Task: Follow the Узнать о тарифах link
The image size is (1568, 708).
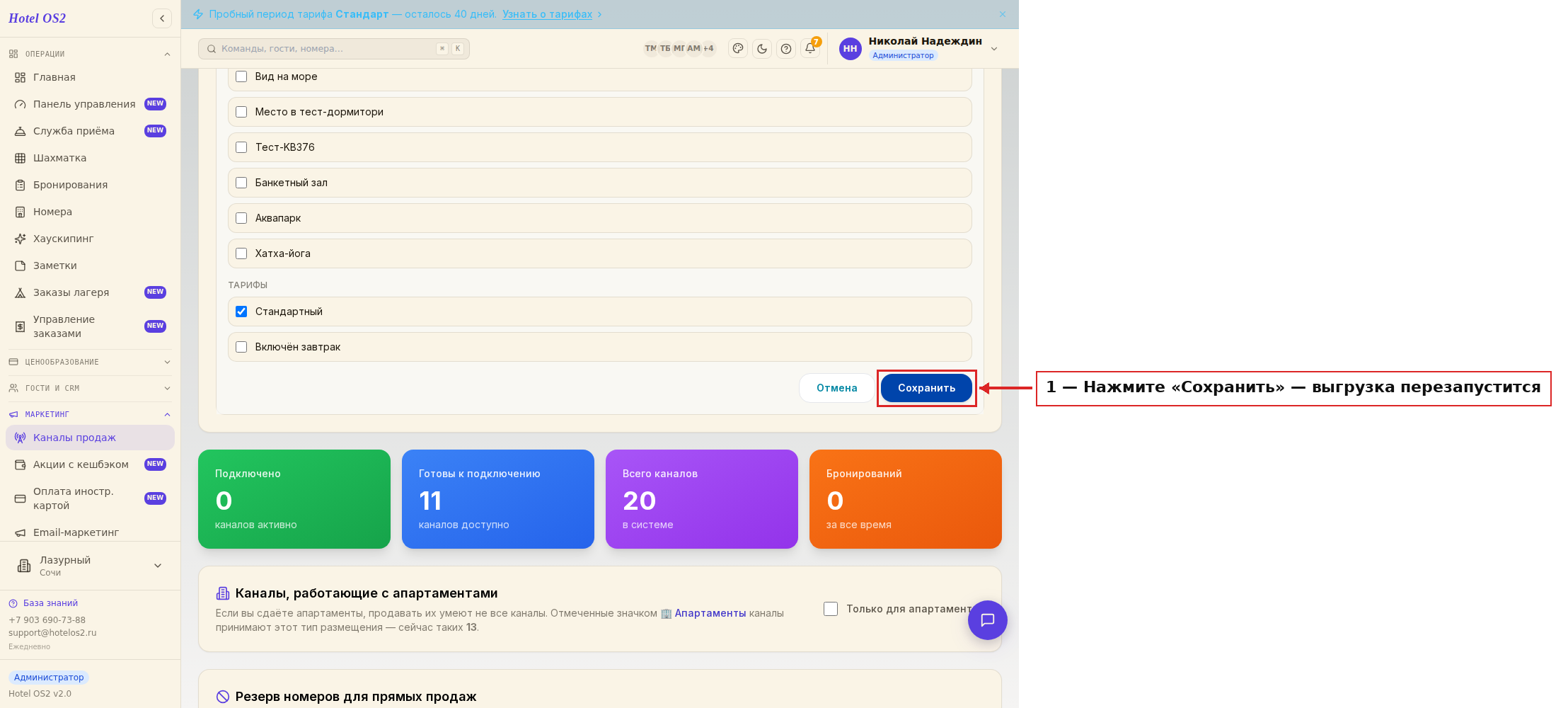Action: pos(547,14)
